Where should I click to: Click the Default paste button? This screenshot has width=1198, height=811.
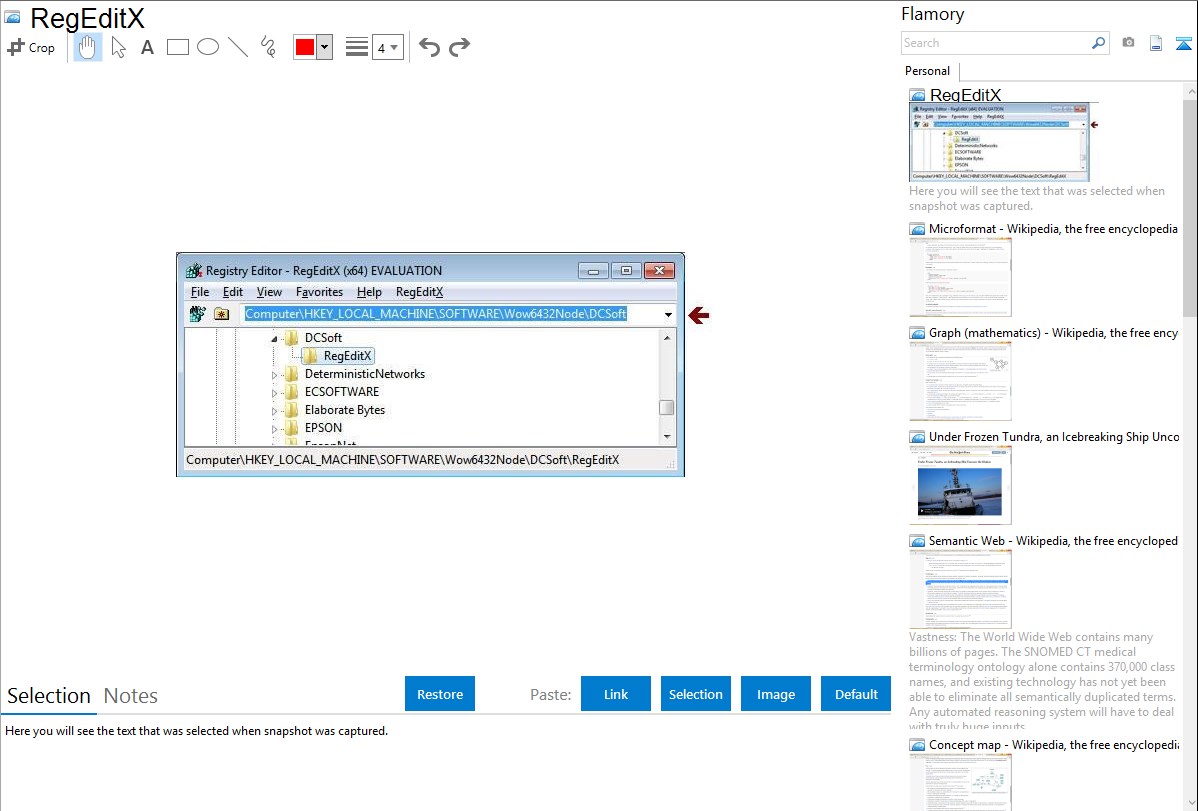[x=856, y=694]
